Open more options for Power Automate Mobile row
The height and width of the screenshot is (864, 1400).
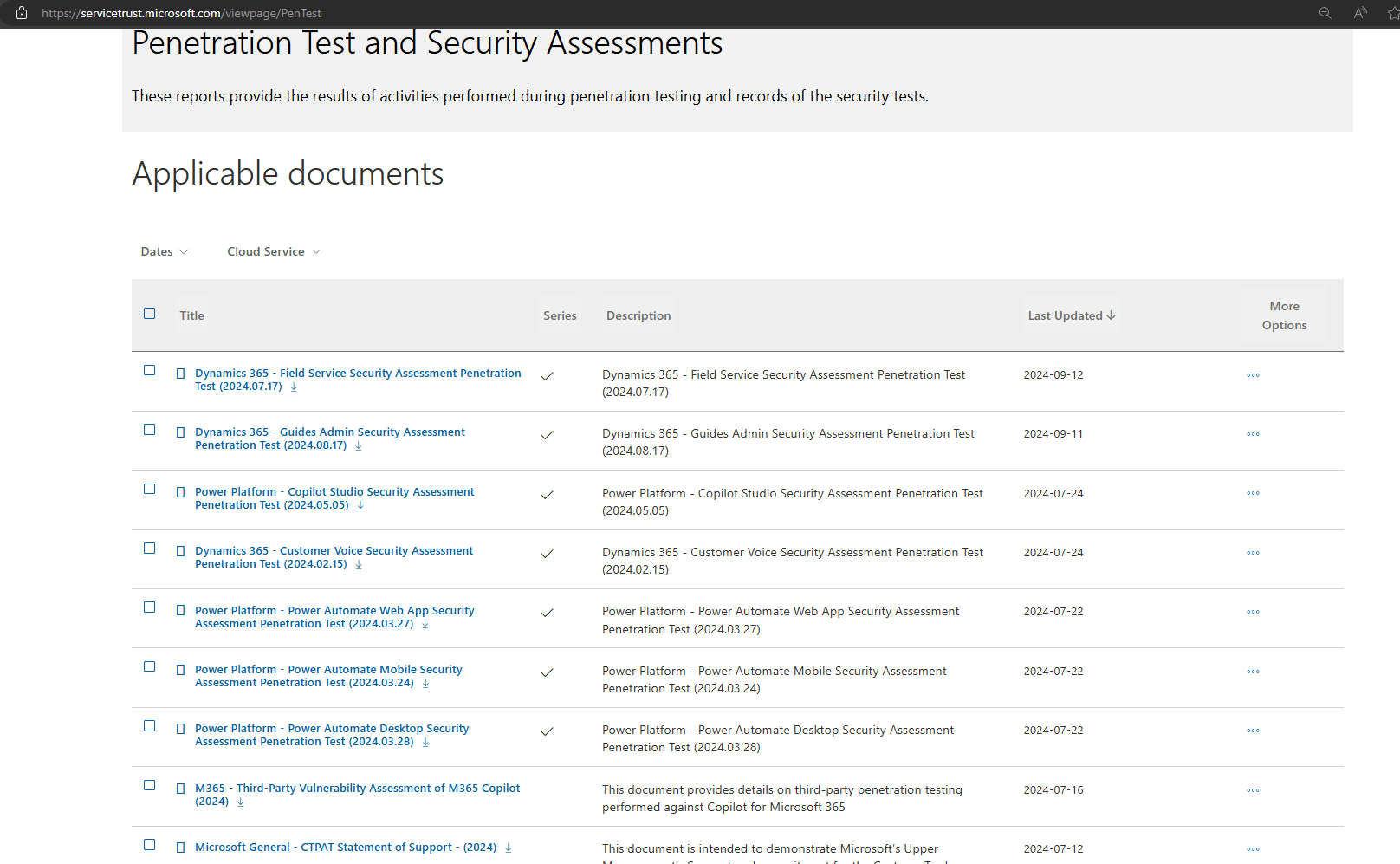(1253, 672)
